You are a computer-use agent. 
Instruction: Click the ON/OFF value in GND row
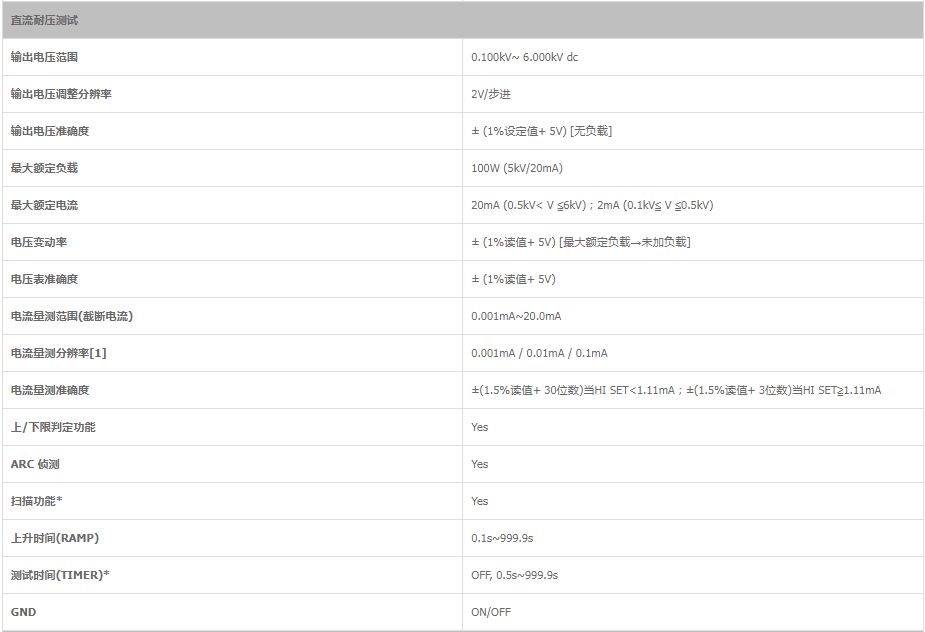491,612
